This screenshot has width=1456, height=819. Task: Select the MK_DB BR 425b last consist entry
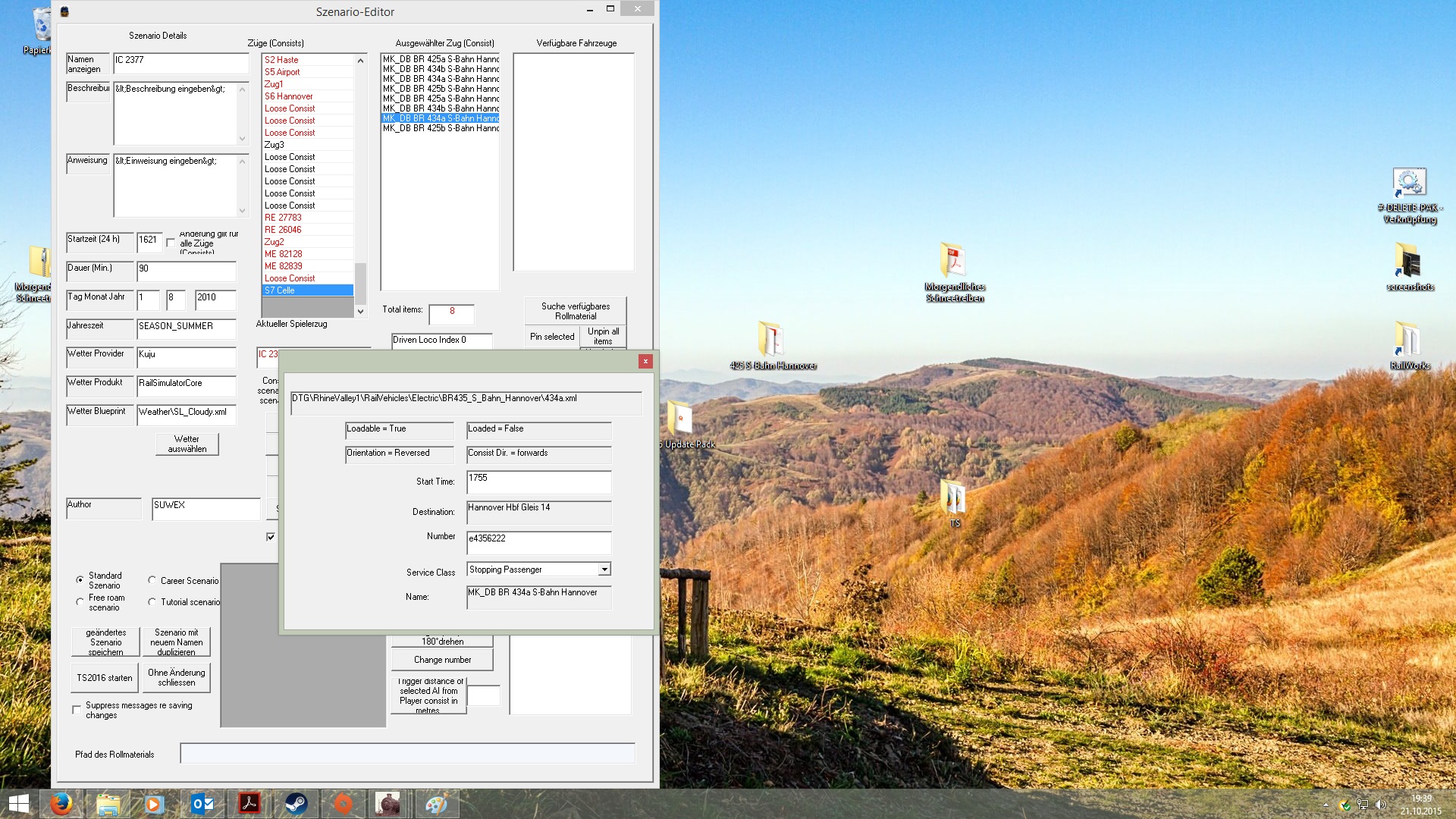[x=440, y=128]
